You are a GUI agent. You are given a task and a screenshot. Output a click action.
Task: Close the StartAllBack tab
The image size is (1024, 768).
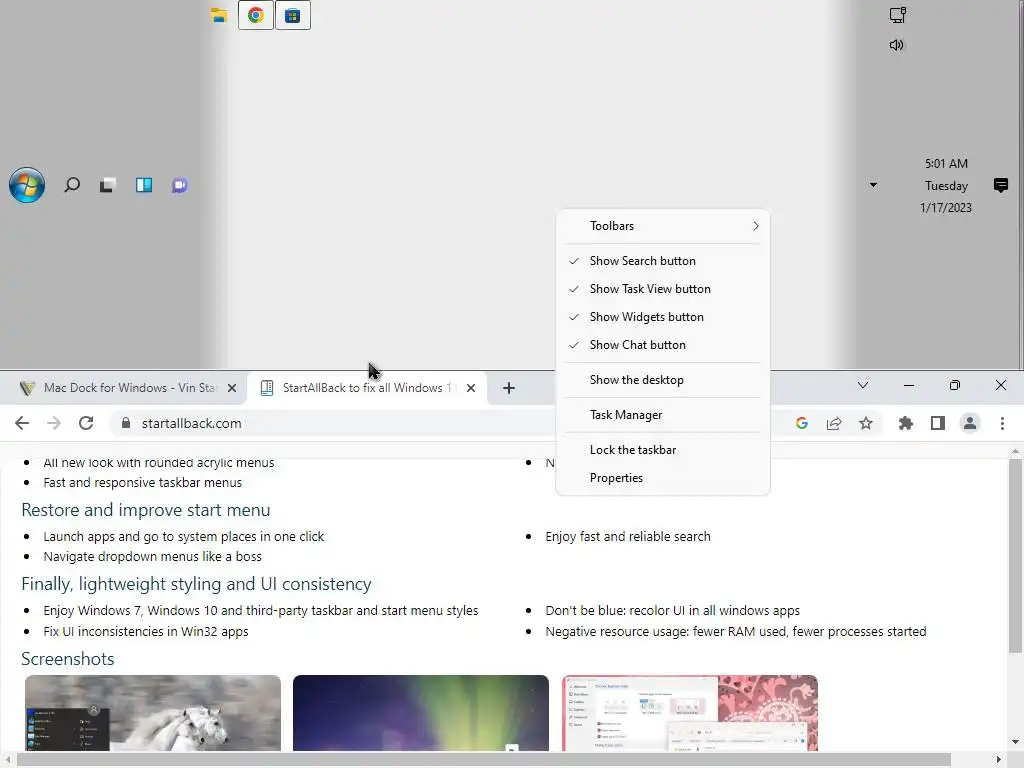[471, 388]
